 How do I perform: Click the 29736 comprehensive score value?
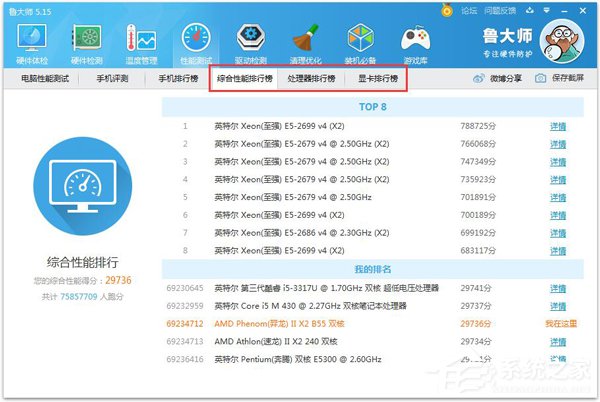[118, 280]
